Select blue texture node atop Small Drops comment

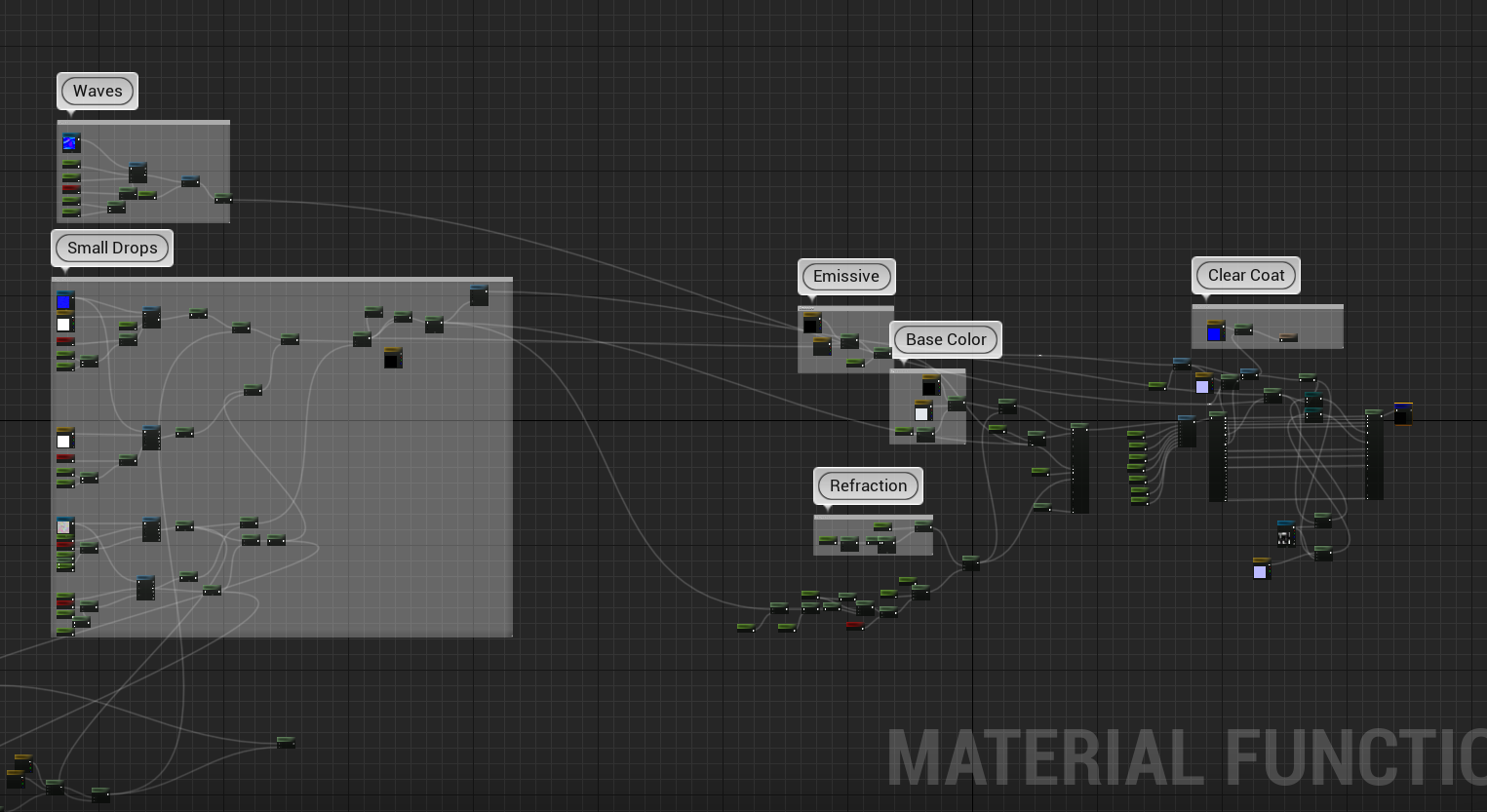tap(65, 300)
